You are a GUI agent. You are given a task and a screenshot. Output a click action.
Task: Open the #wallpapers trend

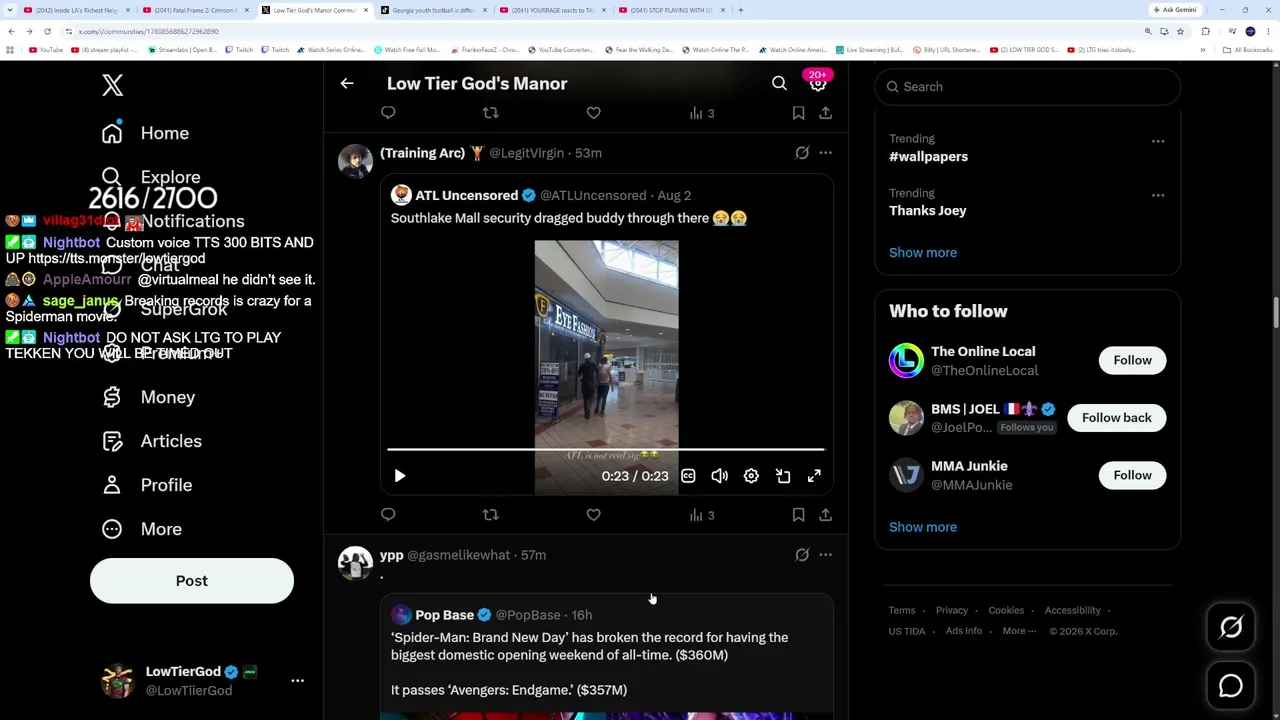point(928,157)
